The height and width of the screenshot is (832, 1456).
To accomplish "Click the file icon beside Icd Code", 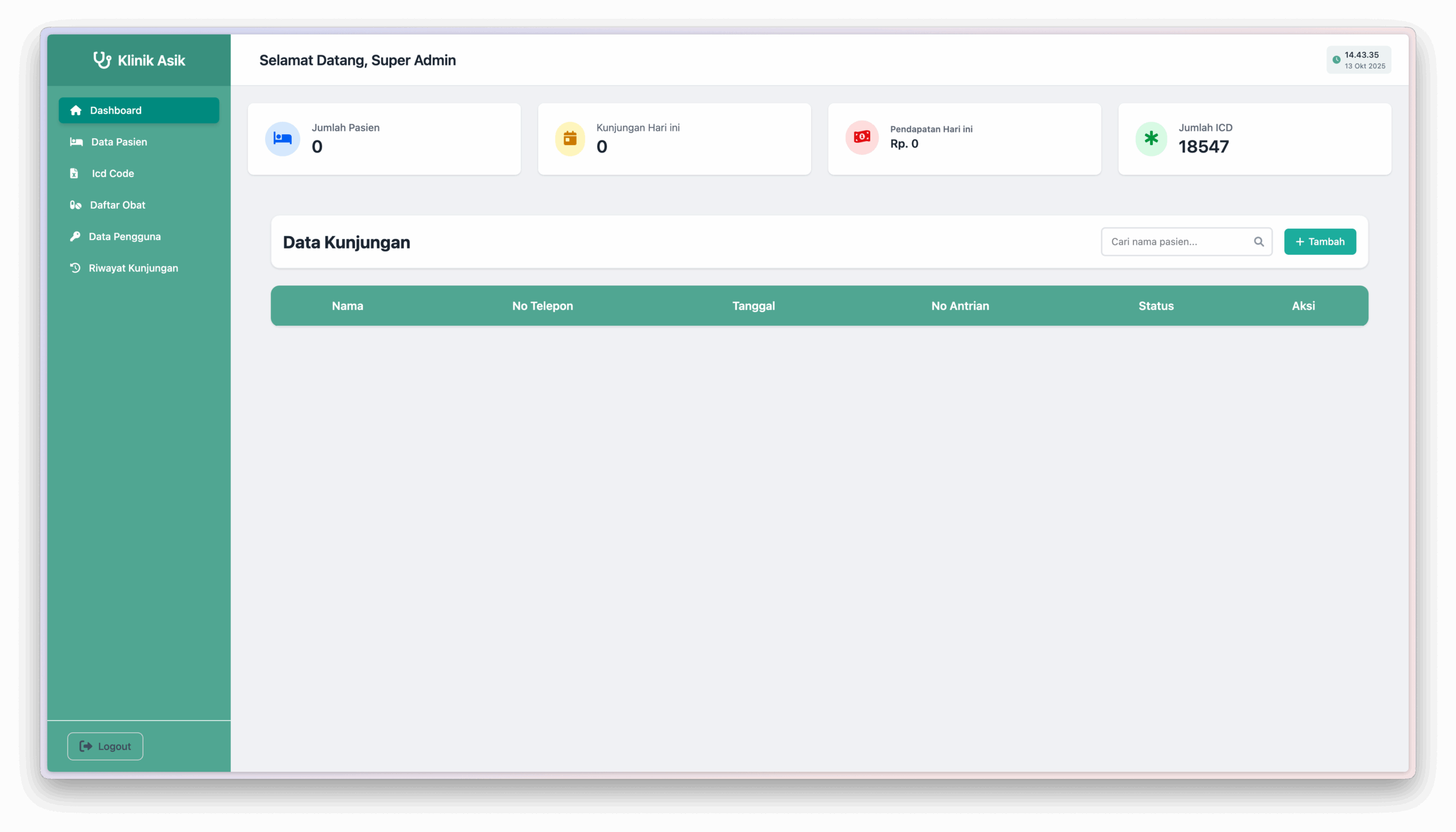I will click(74, 173).
